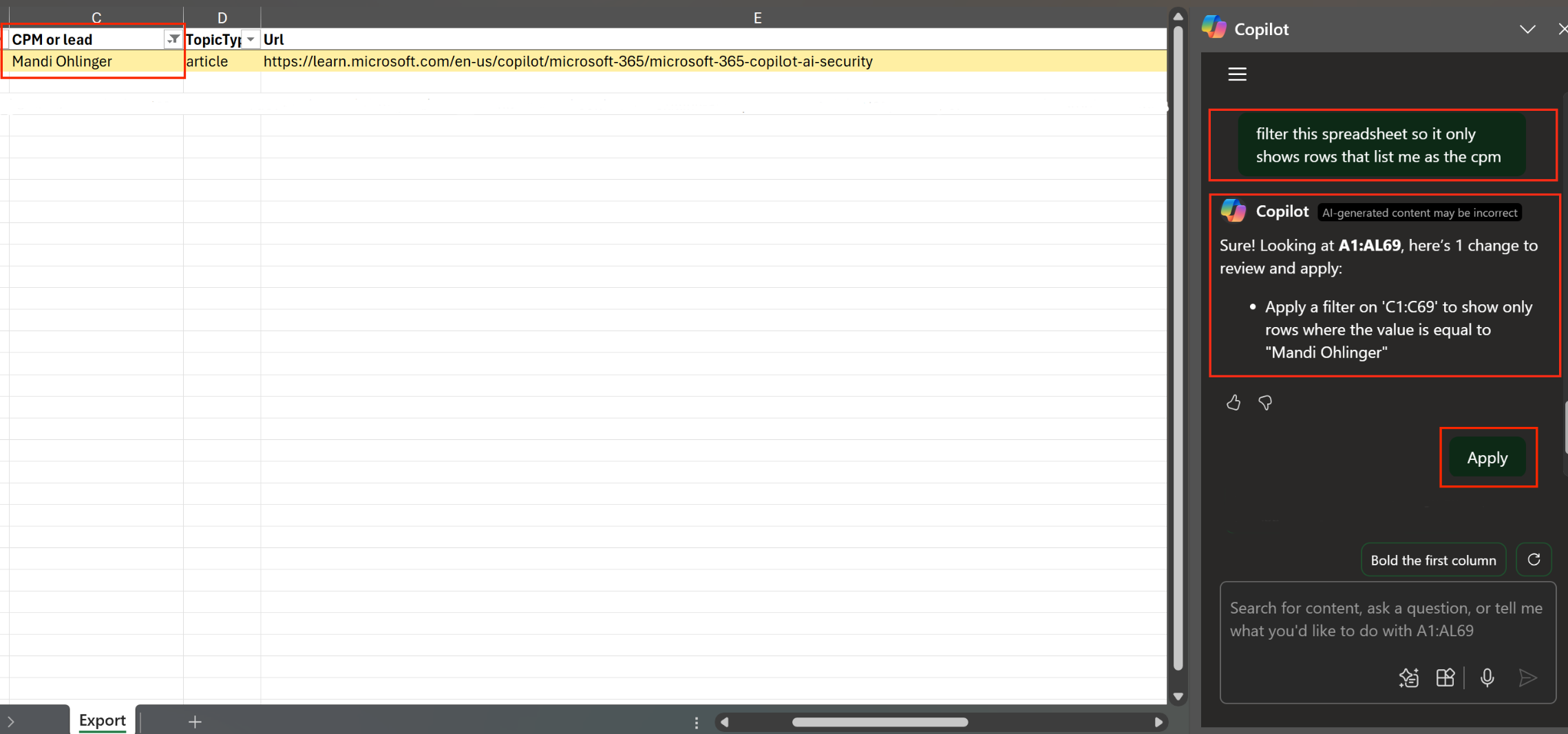Viewport: 1568px width, 734px height.
Task: Select the column E header
Action: (x=757, y=17)
